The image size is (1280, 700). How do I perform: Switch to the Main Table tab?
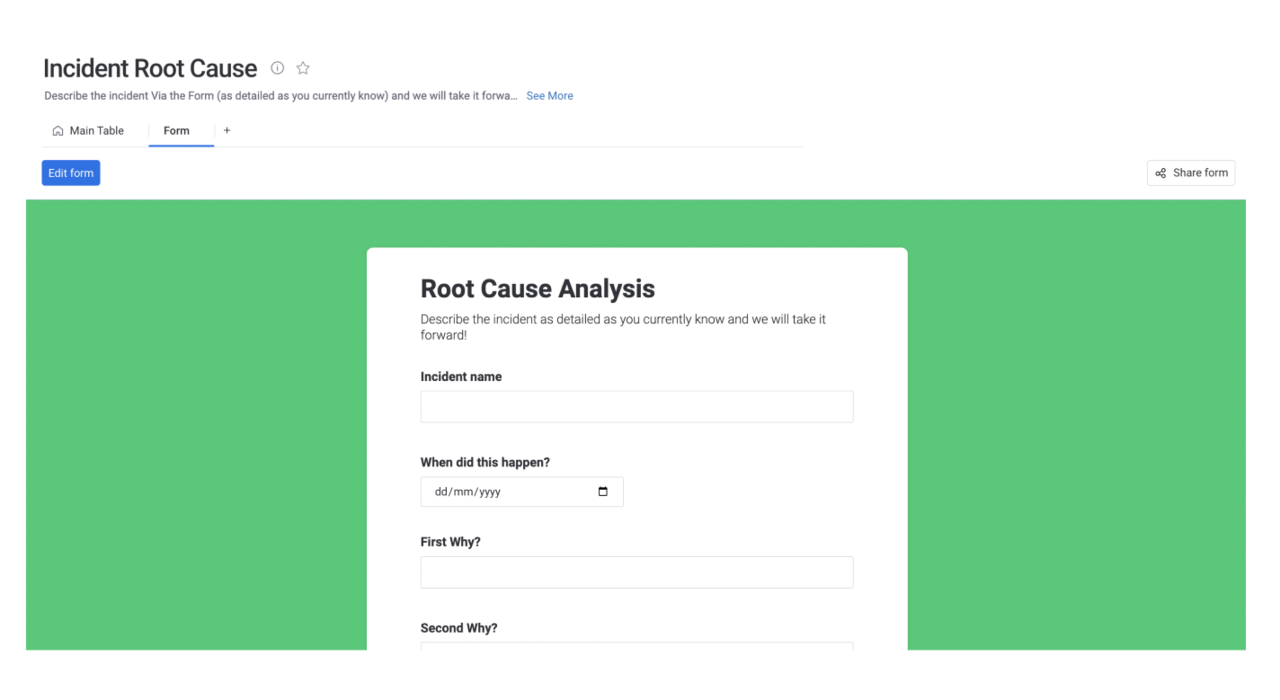pos(96,131)
